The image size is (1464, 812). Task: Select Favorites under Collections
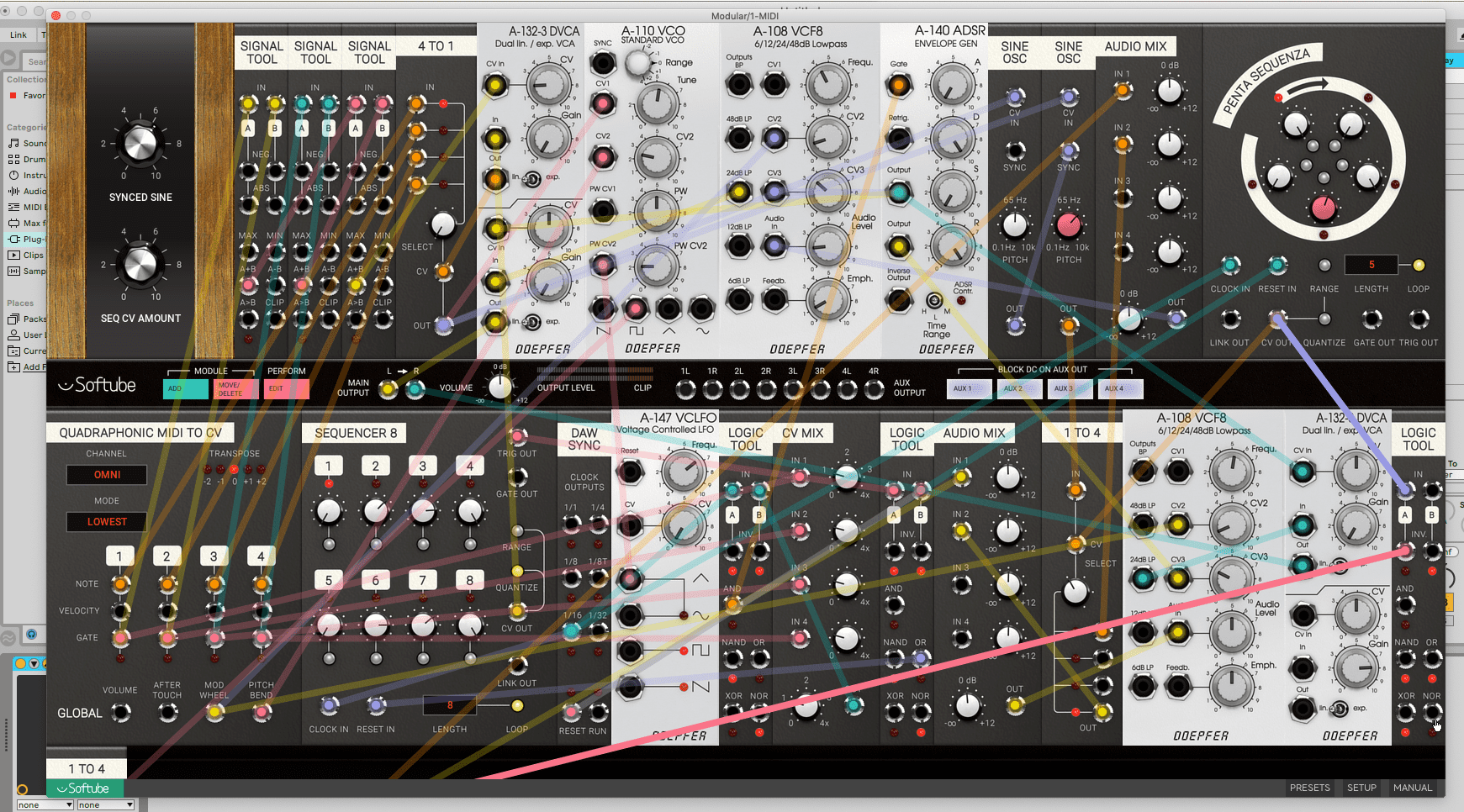point(27,96)
